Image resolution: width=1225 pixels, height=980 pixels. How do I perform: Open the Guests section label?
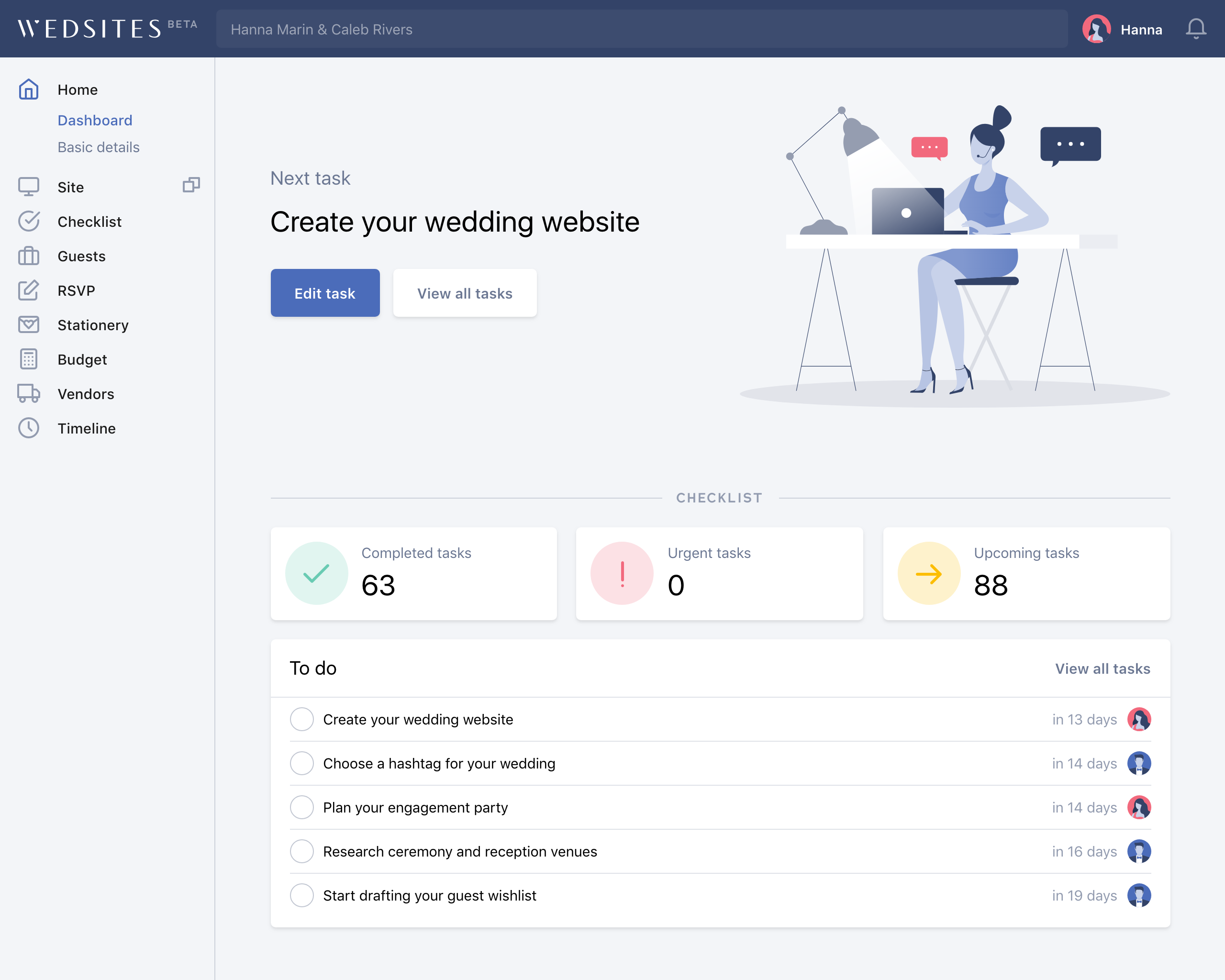click(x=81, y=256)
